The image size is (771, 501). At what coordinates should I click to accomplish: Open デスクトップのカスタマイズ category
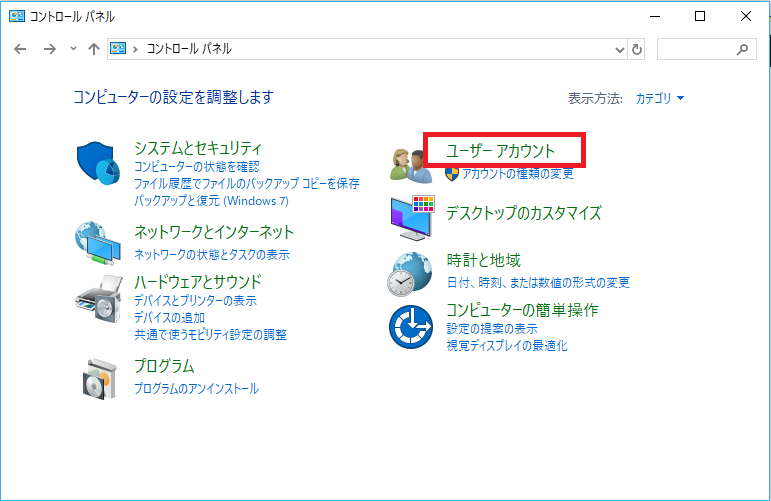point(524,213)
